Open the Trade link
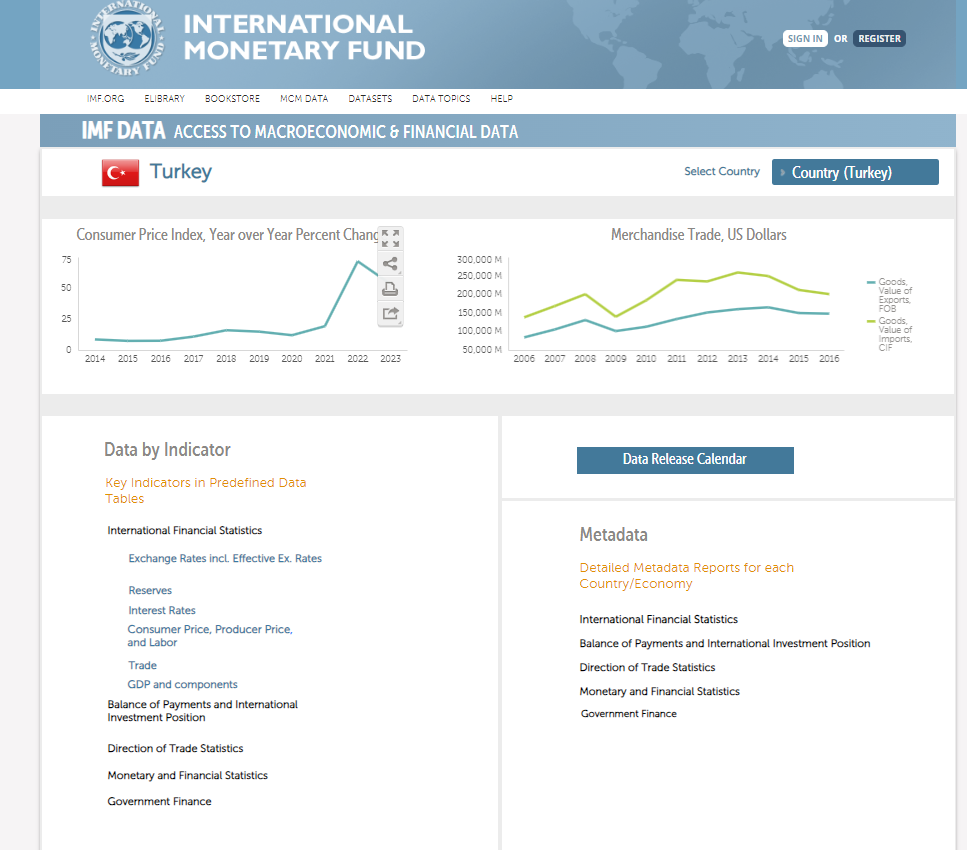Screen dimensions: 967x850 (x=142, y=665)
